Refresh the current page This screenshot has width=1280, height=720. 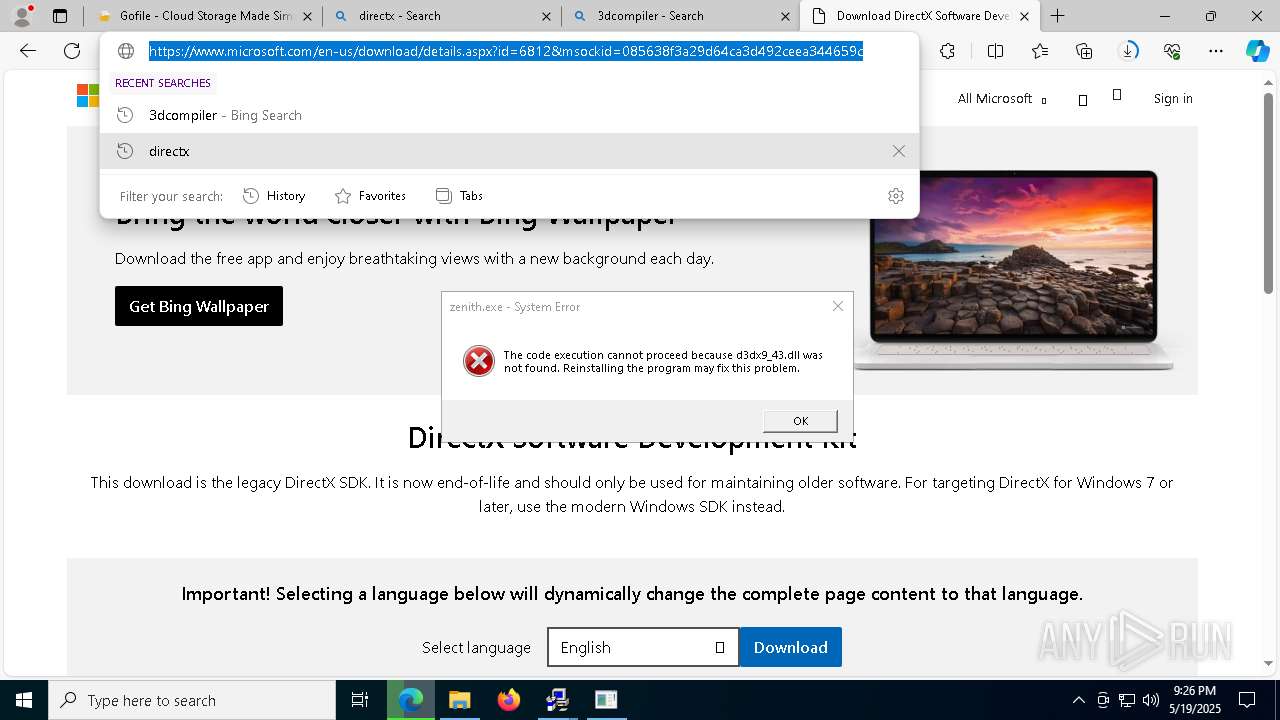(x=72, y=51)
